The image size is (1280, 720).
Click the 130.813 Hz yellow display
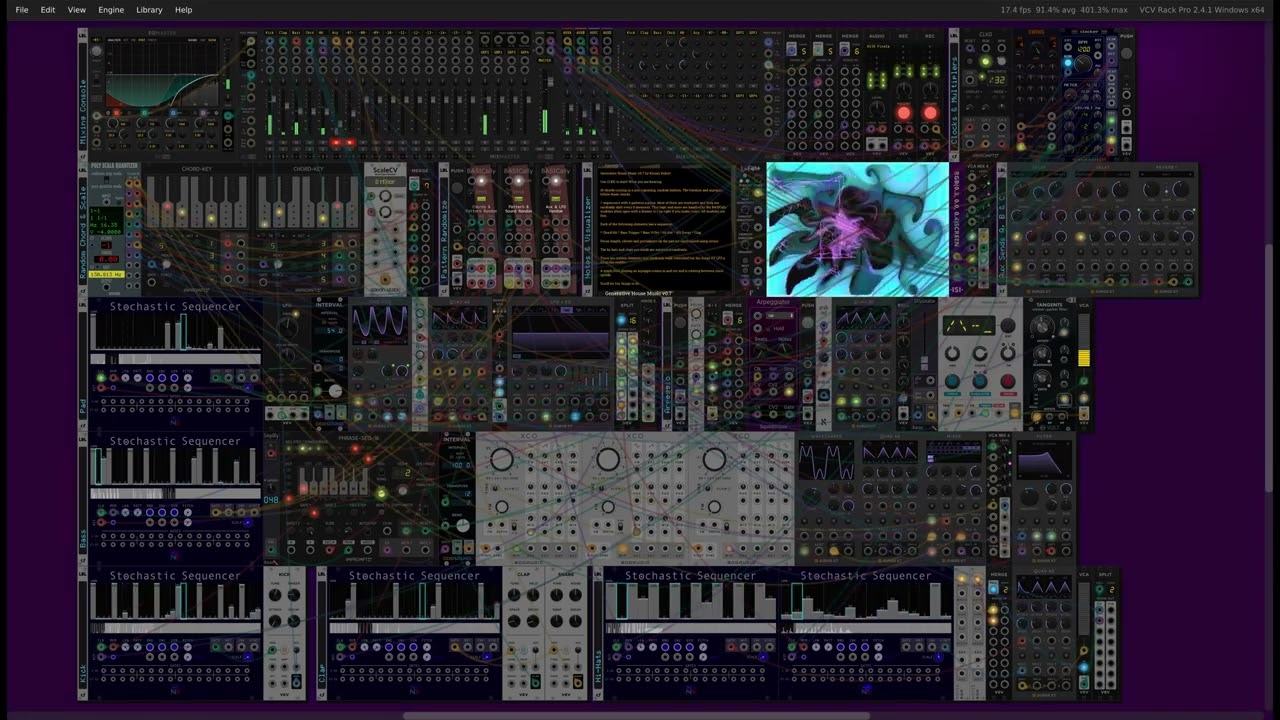pyautogui.click(x=105, y=273)
